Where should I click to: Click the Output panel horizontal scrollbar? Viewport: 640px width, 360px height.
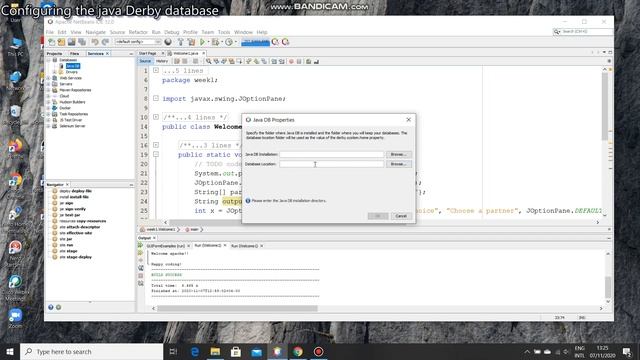tap(238, 309)
